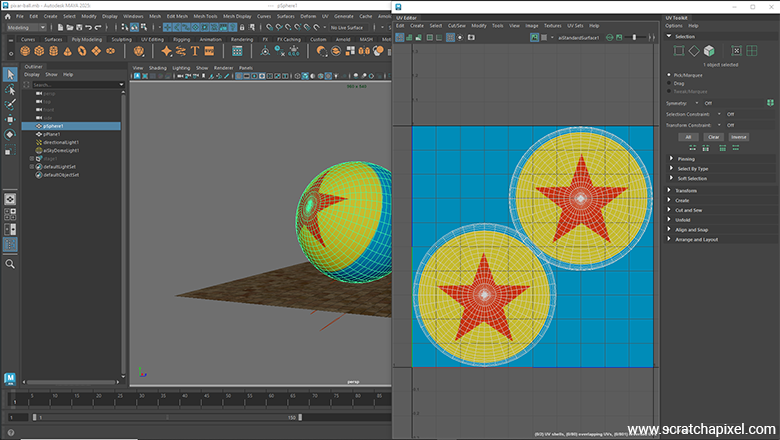Toggle the isolate select icon in UV Editor toolbar
The height and width of the screenshot is (440, 780).
(460, 37)
